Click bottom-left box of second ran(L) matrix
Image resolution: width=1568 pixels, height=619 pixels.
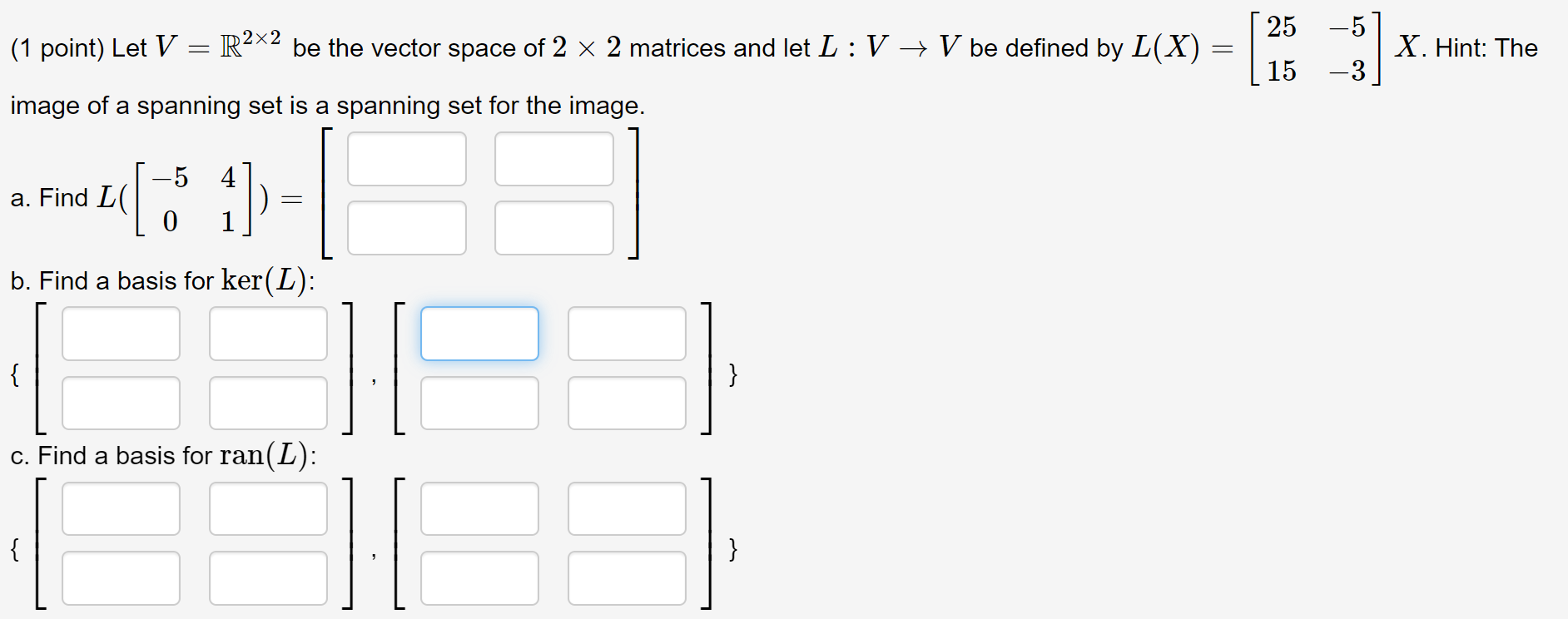point(479,577)
